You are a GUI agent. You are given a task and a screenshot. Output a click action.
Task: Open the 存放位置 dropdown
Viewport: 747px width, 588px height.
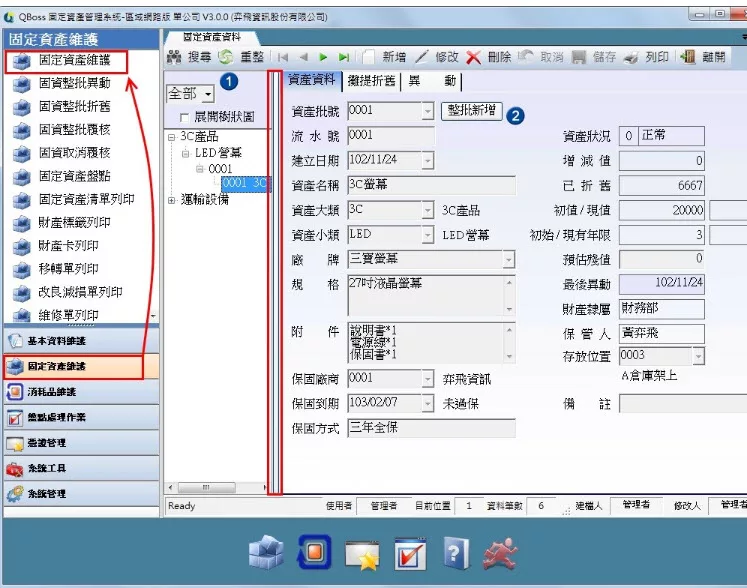click(698, 356)
